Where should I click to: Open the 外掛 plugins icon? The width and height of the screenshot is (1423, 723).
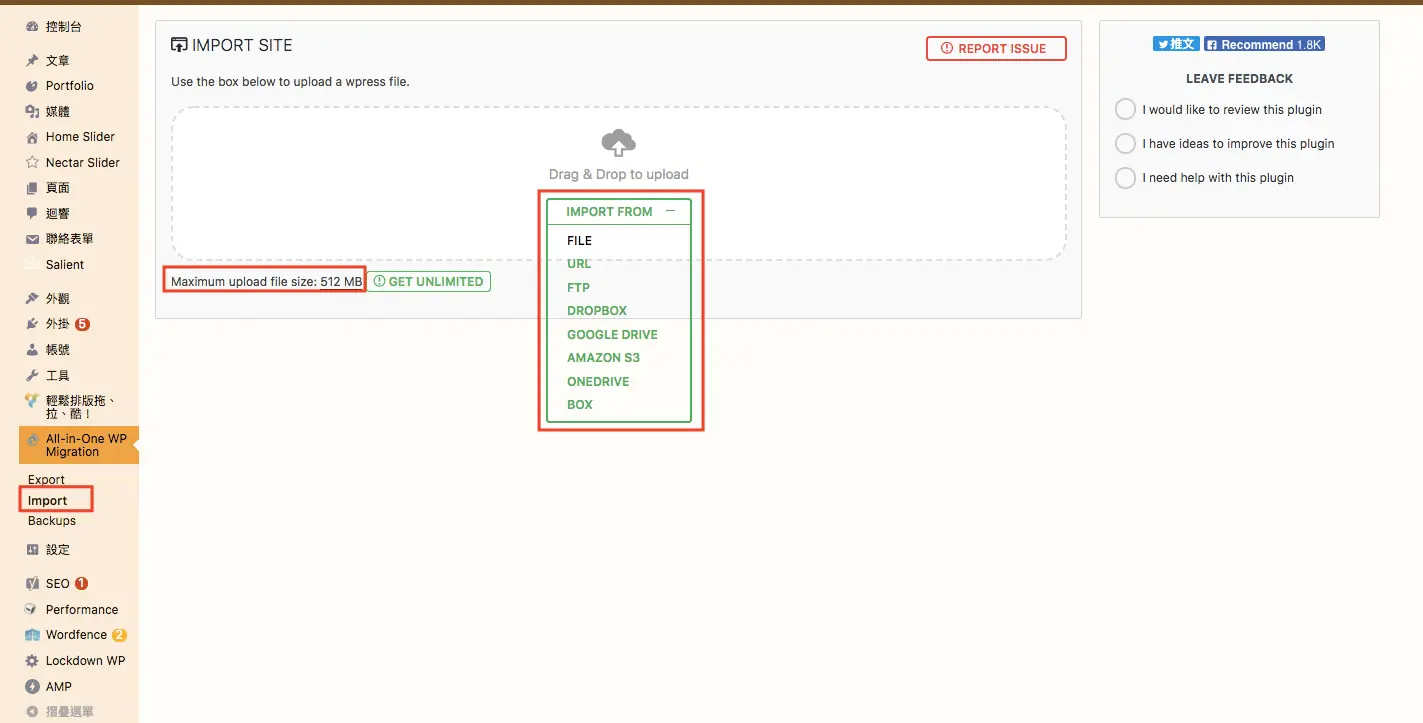[x=32, y=324]
